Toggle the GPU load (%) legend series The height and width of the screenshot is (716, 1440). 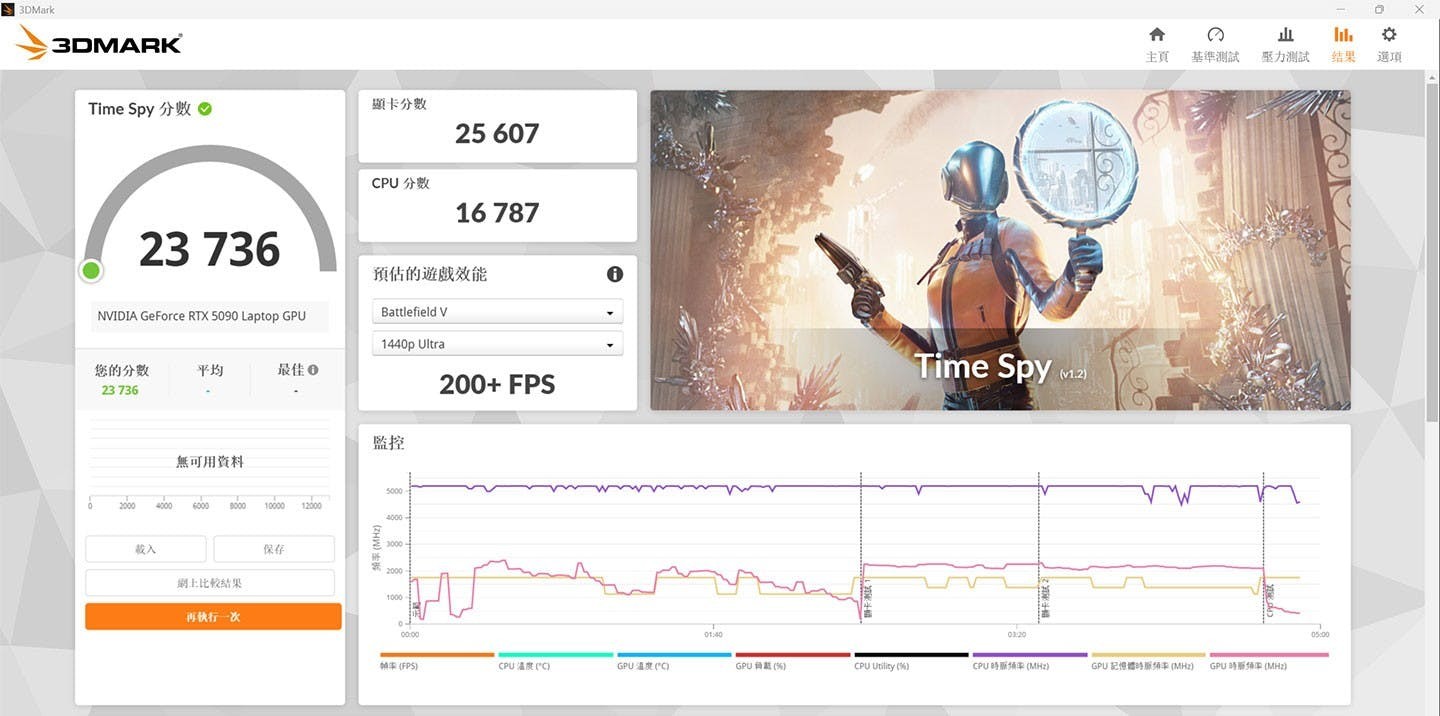[x=792, y=660]
